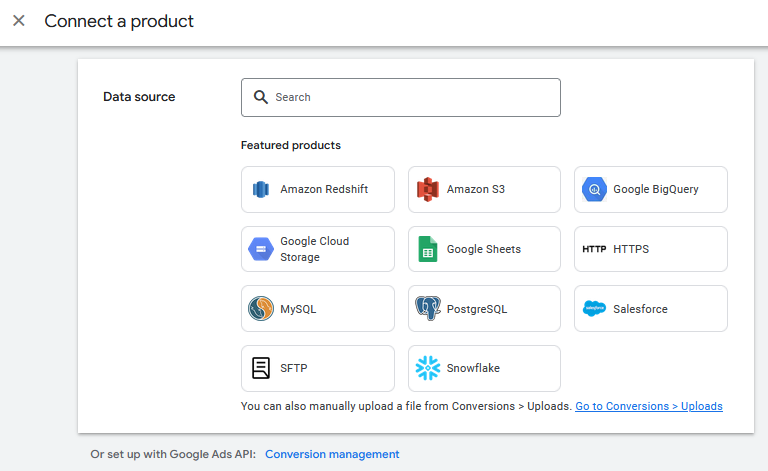Image resolution: width=768 pixels, height=471 pixels.
Task: Click the Google BigQuery hexagon icon
Action: [594, 189]
